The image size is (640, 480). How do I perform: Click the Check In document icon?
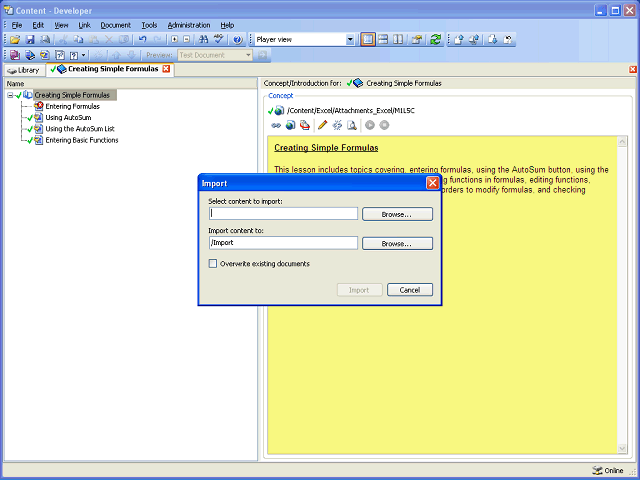tap(458, 40)
